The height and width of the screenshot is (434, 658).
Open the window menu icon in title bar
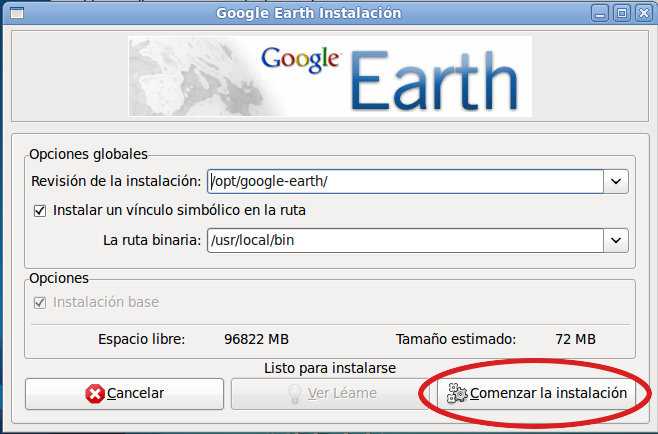click(x=13, y=13)
